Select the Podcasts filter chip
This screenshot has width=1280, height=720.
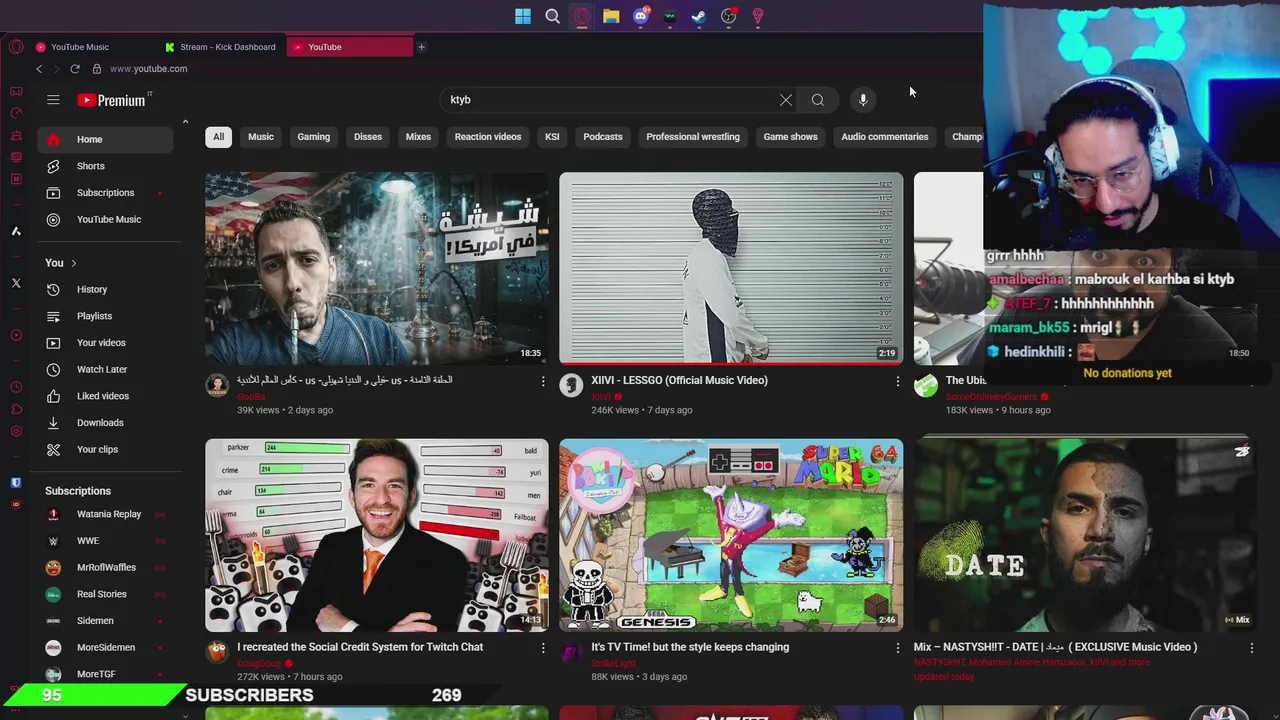[x=603, y=137]
